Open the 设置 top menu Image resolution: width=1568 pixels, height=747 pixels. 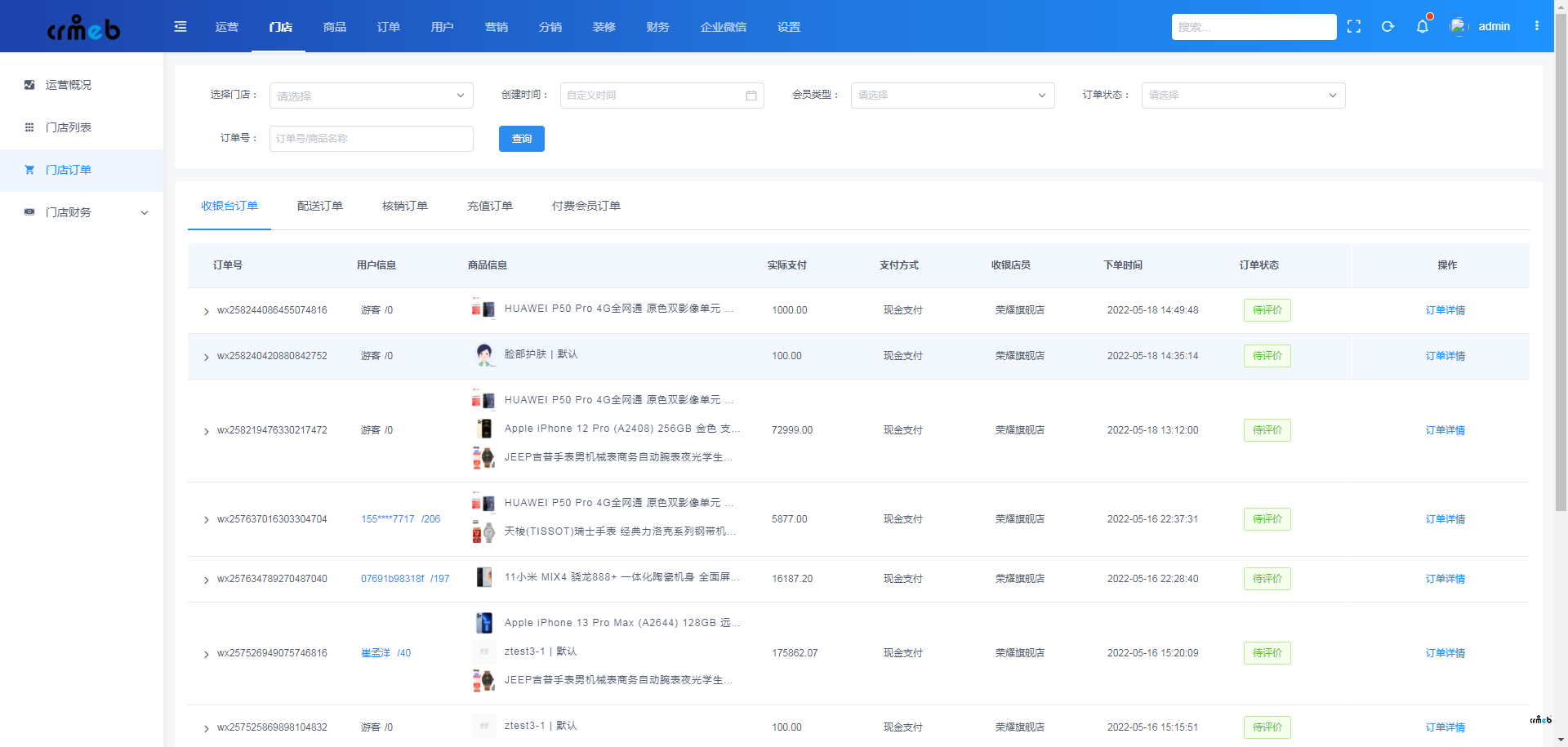789,27
